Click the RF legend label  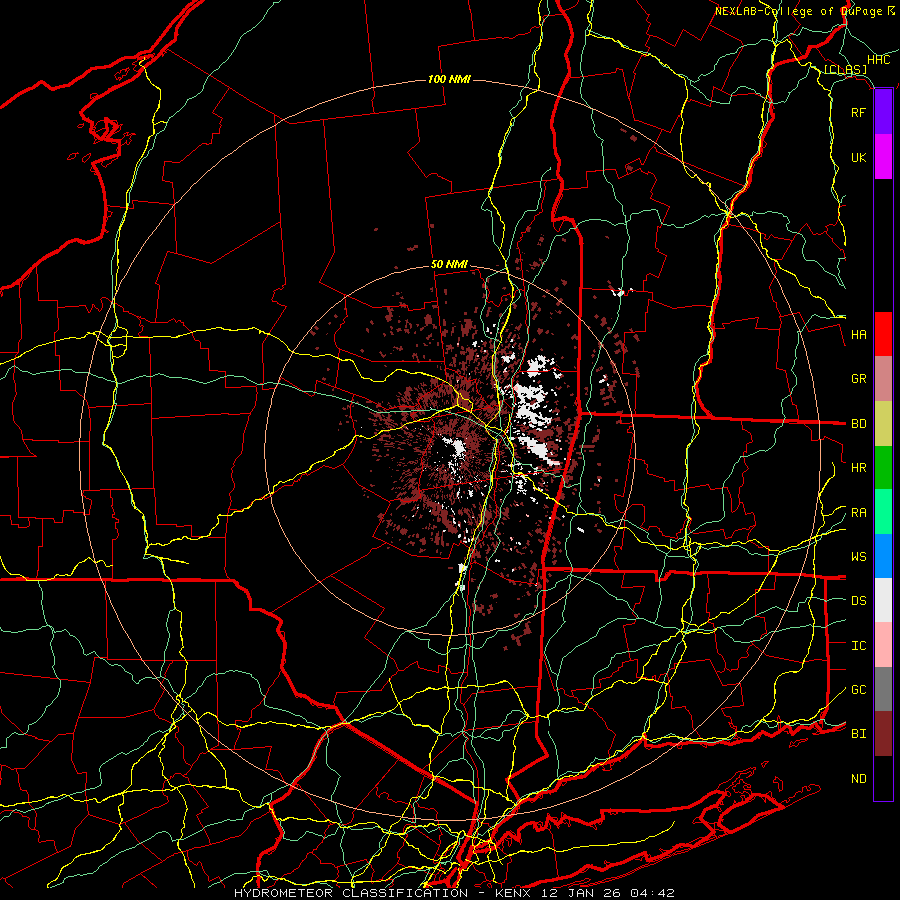click(x=859, y=112)
